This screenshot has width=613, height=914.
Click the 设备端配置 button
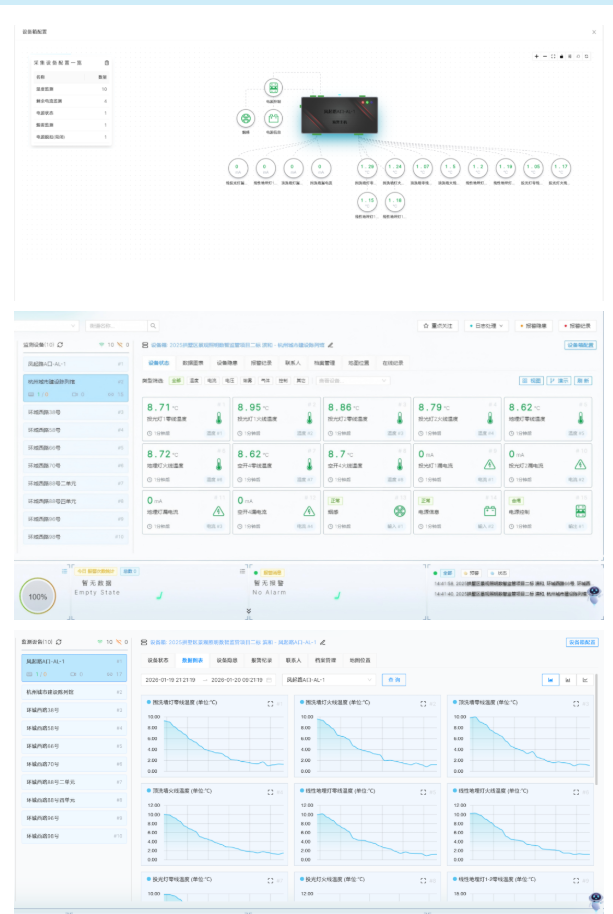(580, 345)
